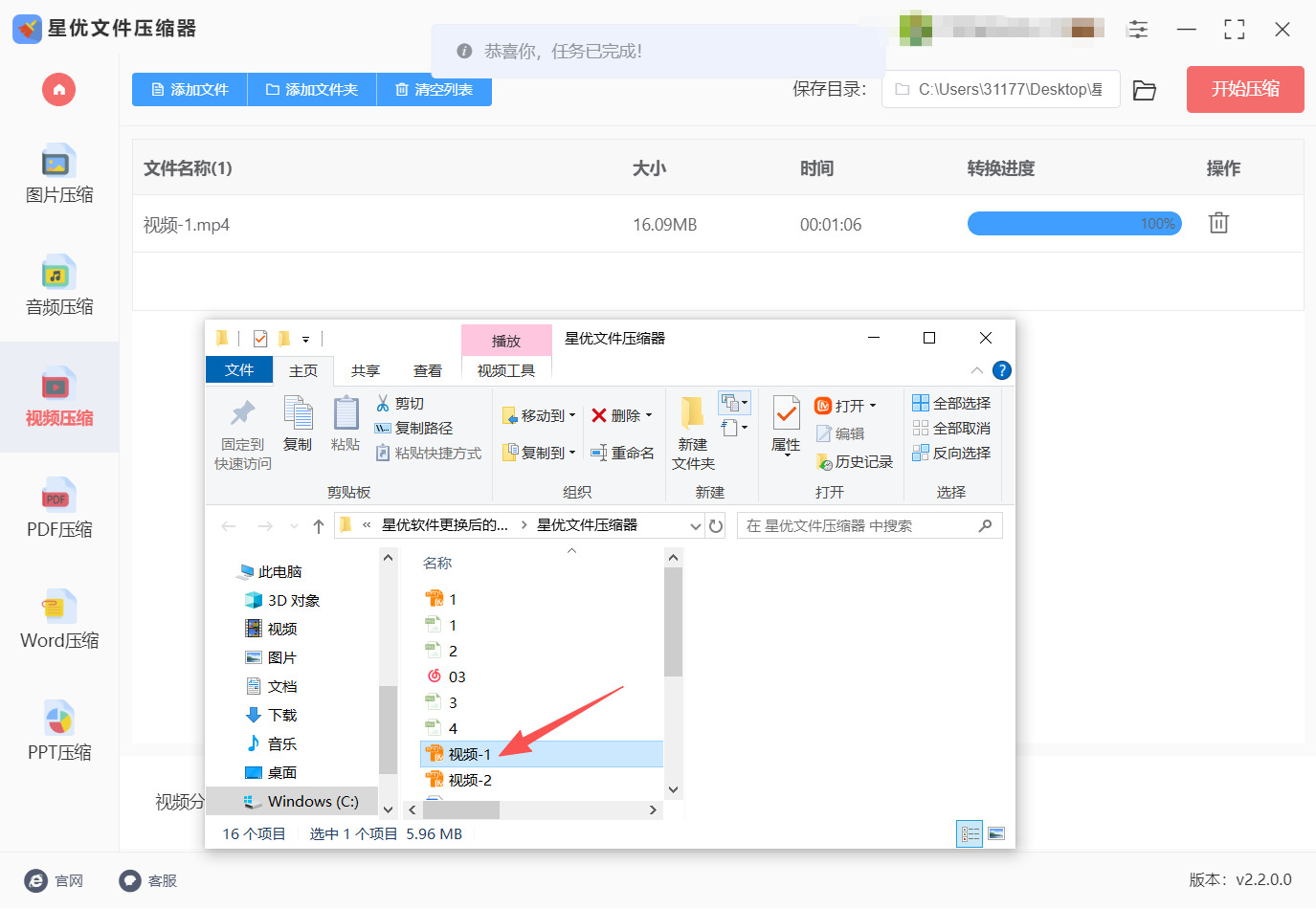Click 编辑 in ribbon

pos(840,433)
